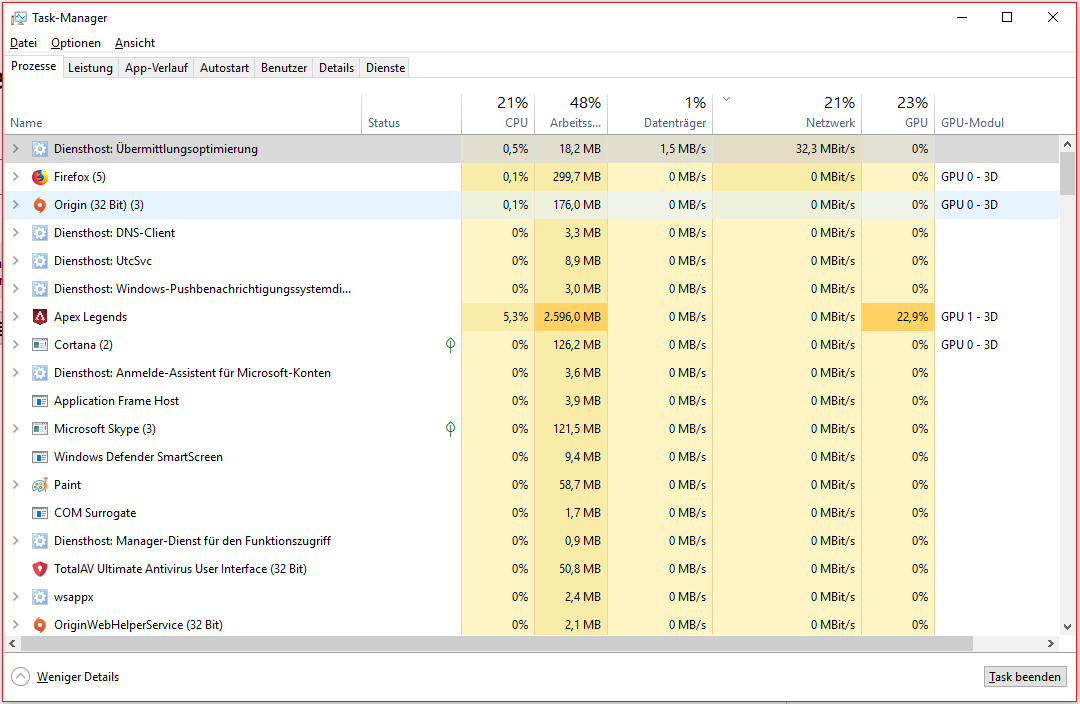Expand the OriginWebHelperService (32 Bit) entry
Screen dimensions: 1080x704
(x=16, y=625)
